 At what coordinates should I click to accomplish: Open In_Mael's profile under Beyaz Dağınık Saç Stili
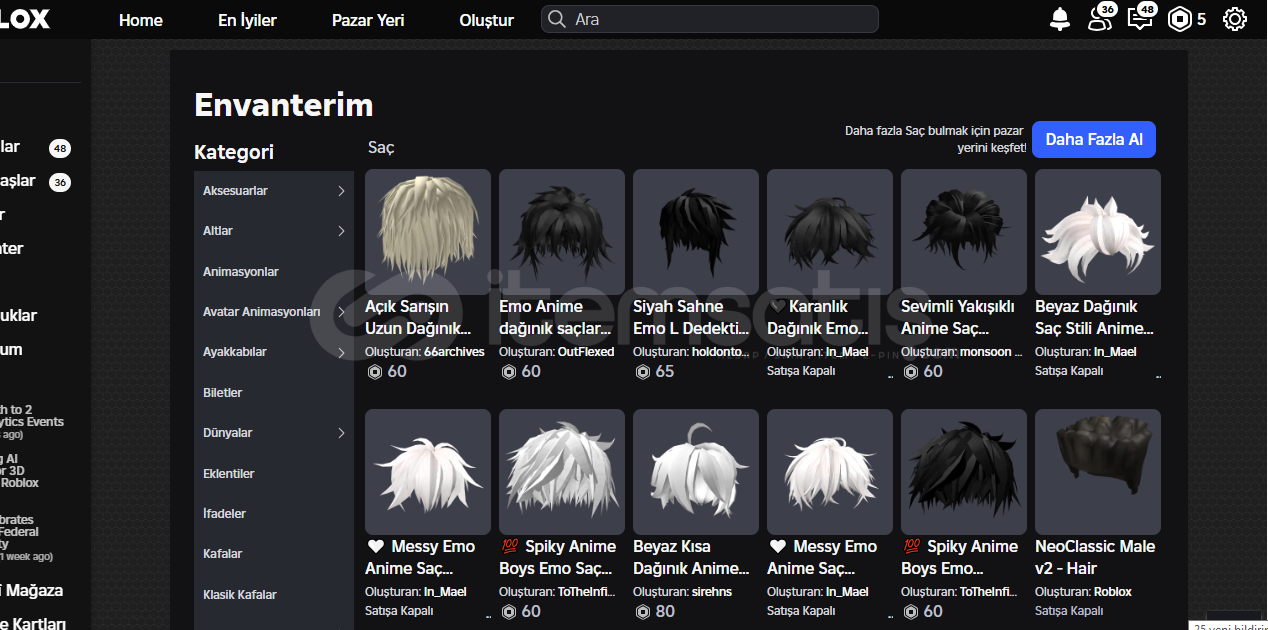[x=1115, y=352]
